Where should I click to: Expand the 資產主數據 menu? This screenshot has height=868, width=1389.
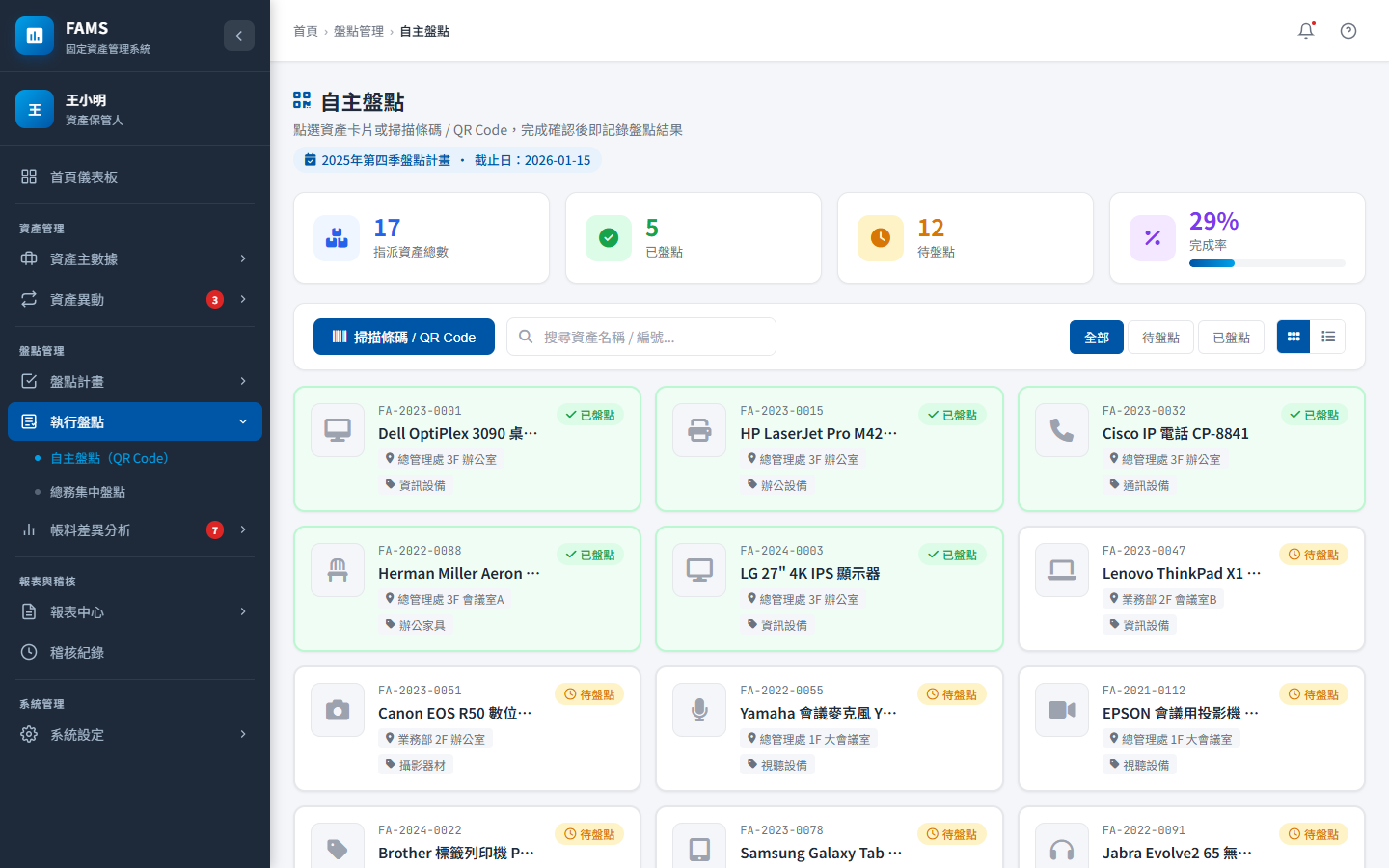[135, 258]
